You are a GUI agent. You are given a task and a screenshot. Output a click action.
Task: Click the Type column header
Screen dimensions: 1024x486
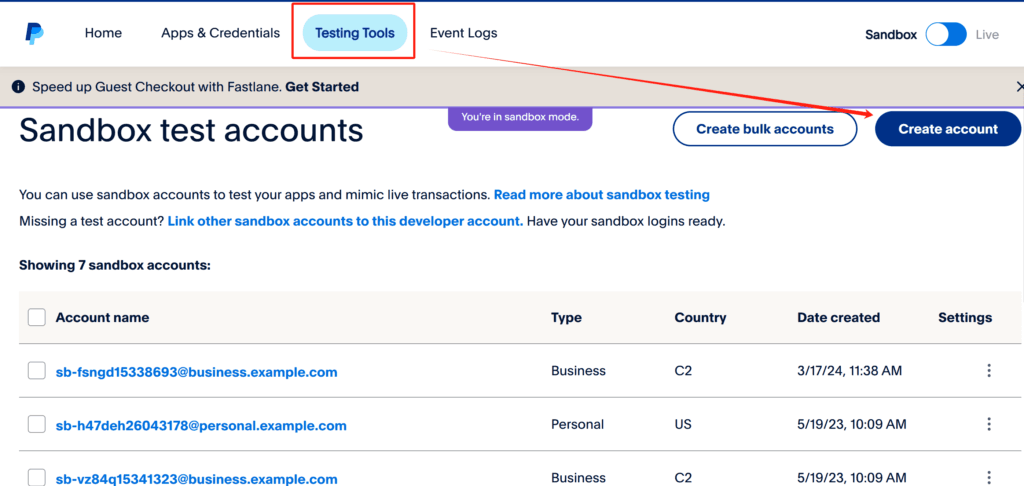pyautogui.click(x=566, y=317)
